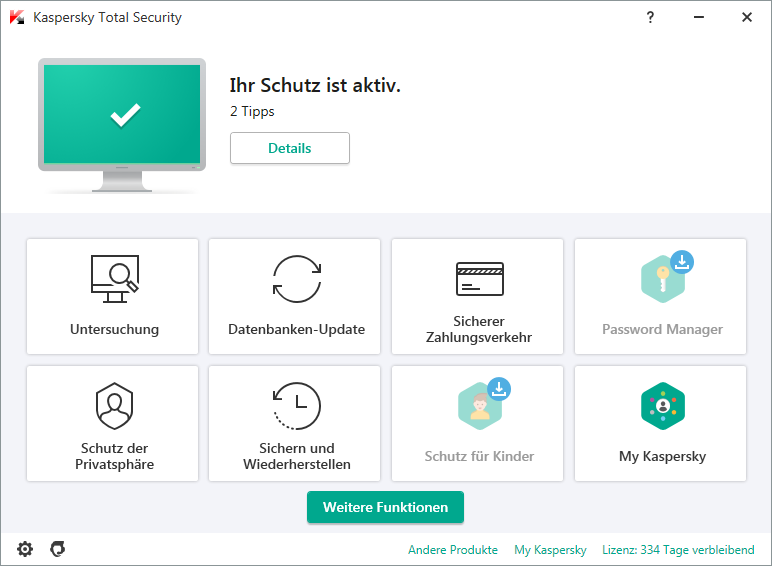
Task: Open the Schutz der Privatsphäre shield icon
Action: (114, 406)
